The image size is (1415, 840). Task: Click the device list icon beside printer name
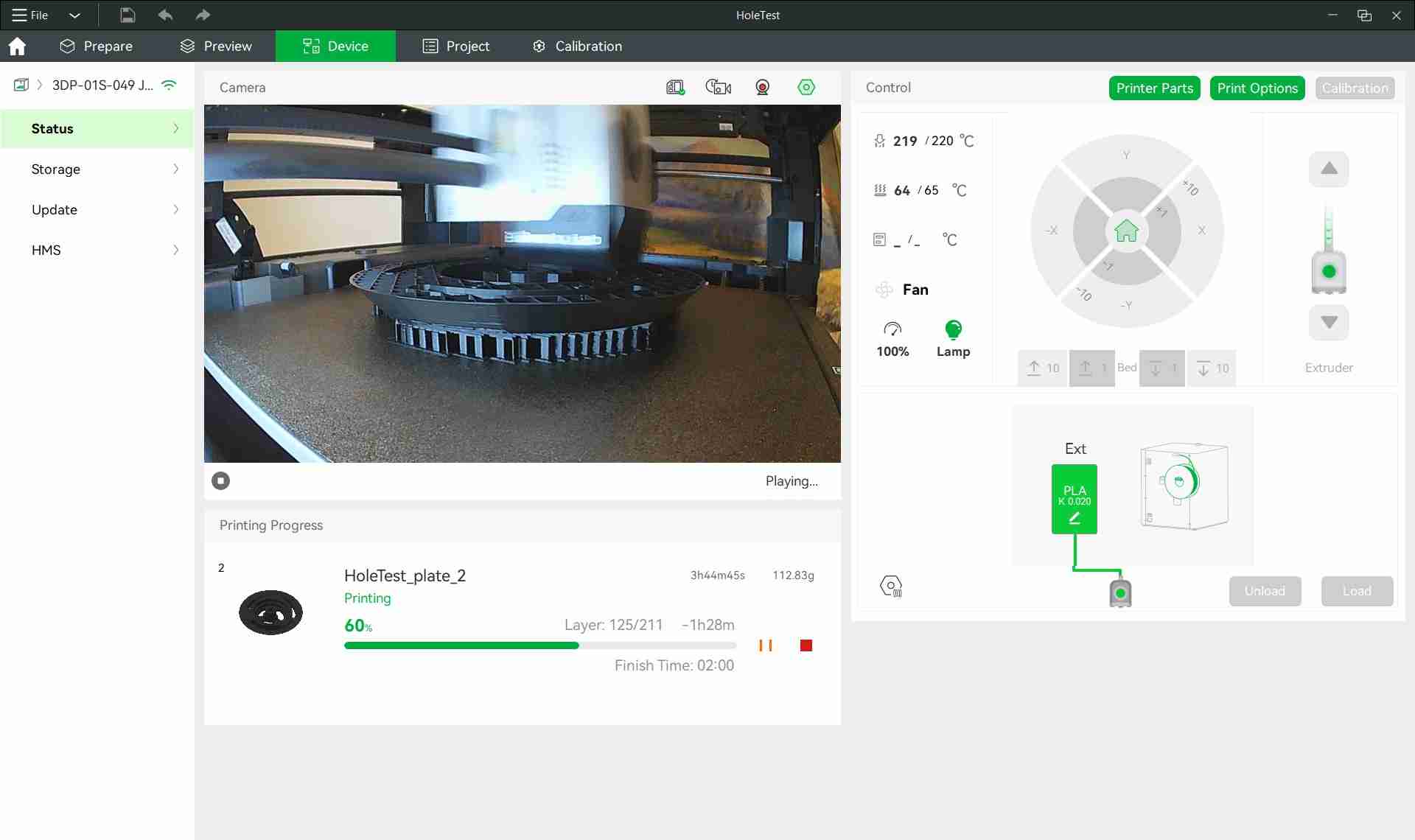click(x=21, y=85)
